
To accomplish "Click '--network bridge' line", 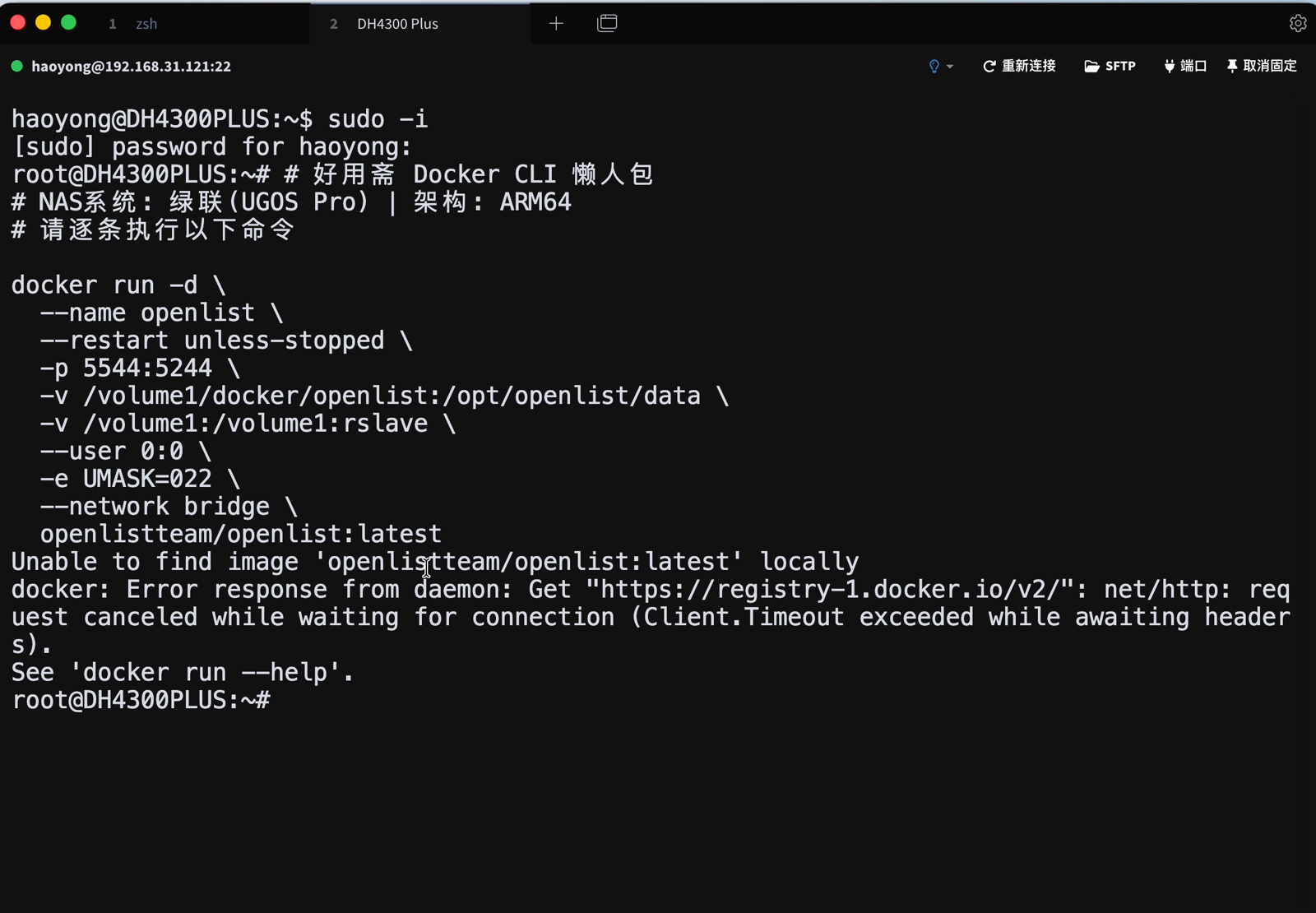I will 169,506.
